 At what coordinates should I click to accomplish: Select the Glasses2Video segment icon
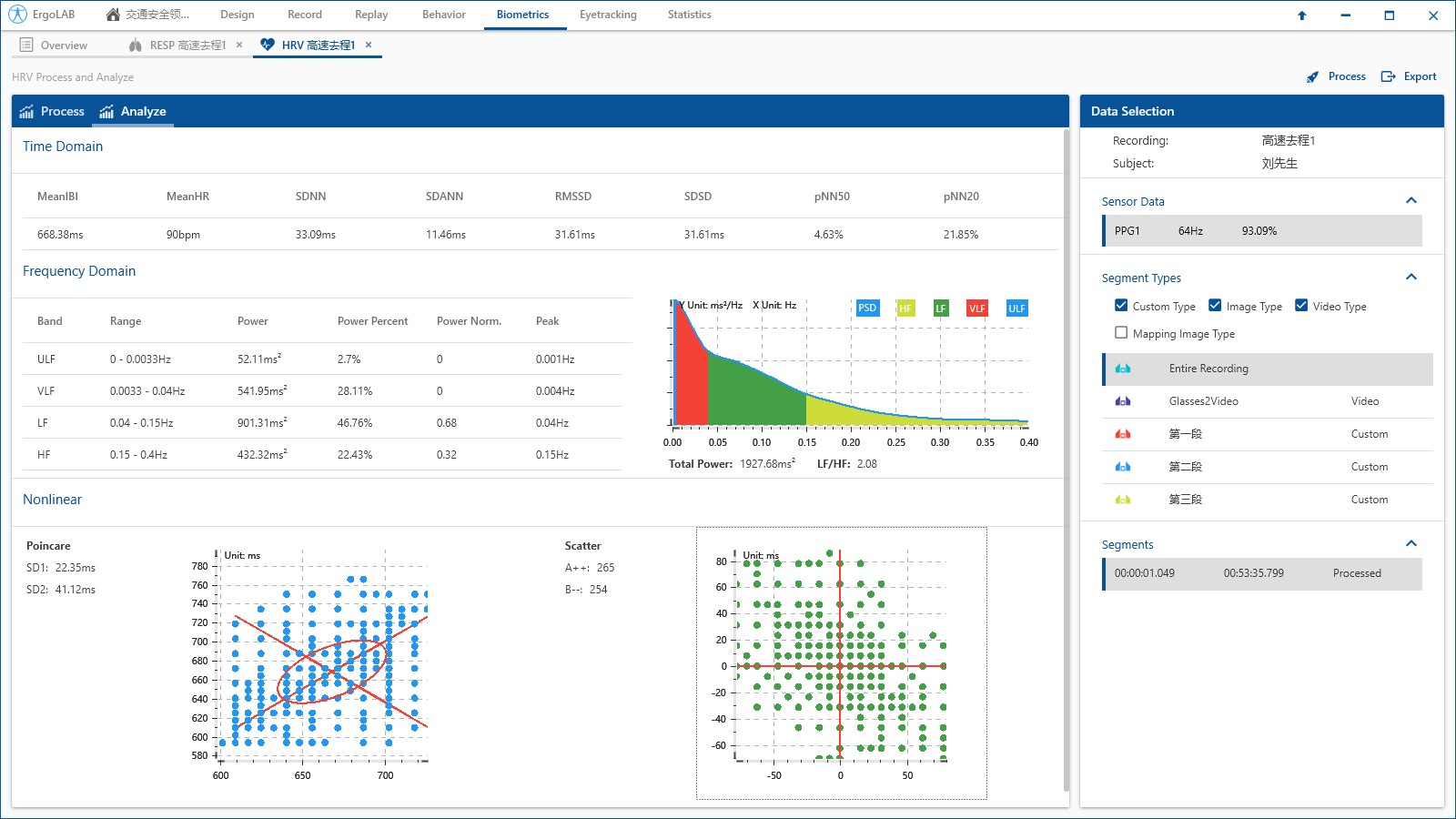click(1123, 401)
